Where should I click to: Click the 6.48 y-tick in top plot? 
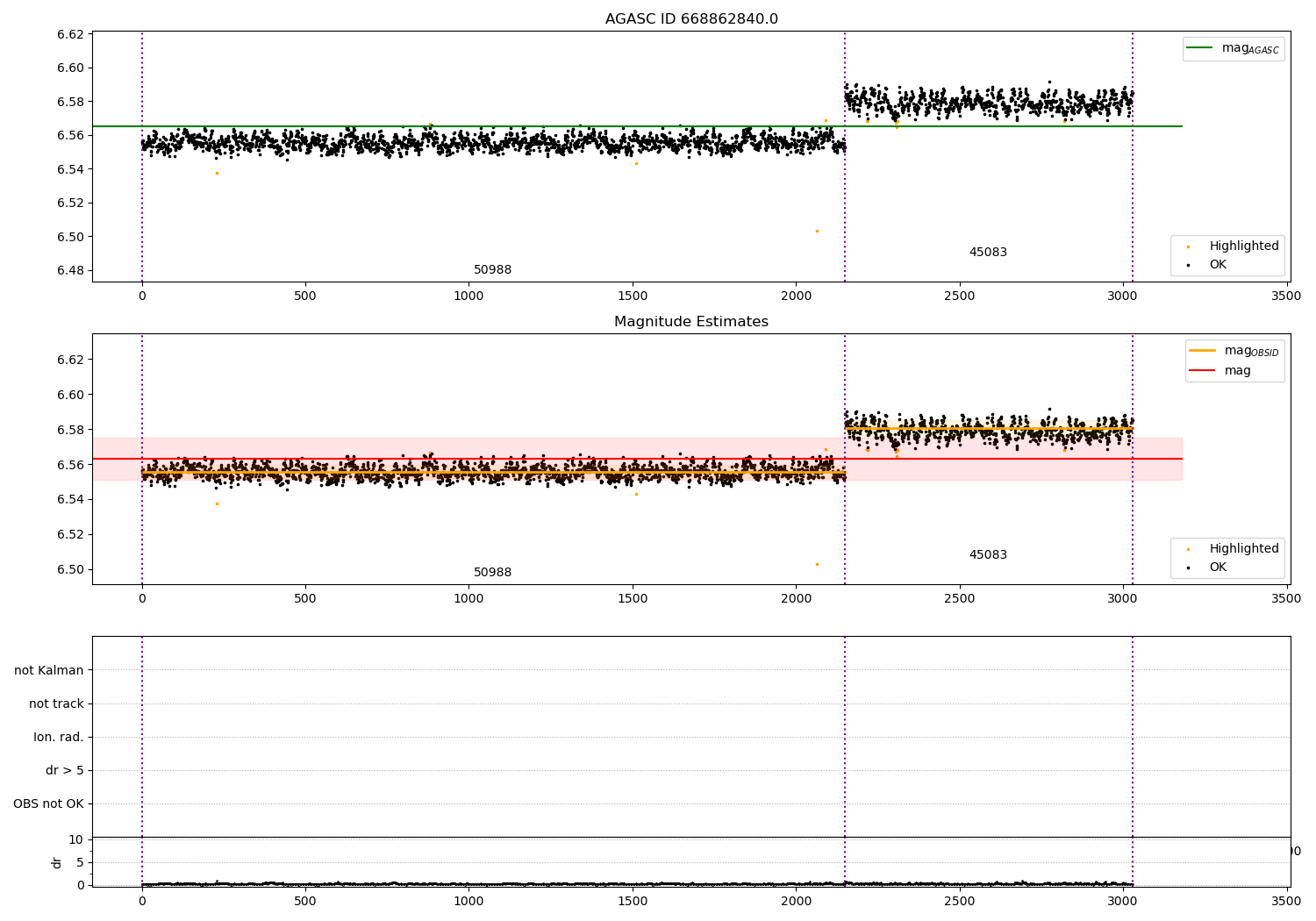(x=69, y=270)
